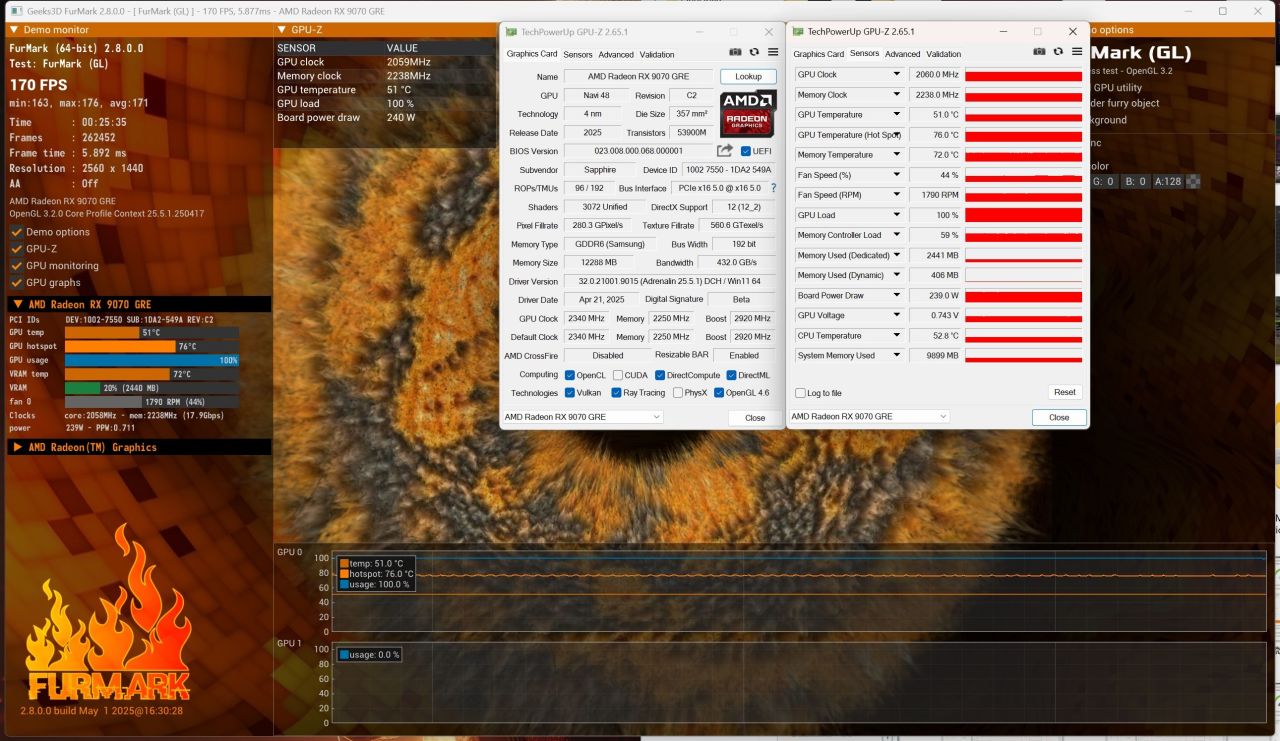
Task: Click refresh icon in Sensors GPU-Z window
Action: [1058, 51]
